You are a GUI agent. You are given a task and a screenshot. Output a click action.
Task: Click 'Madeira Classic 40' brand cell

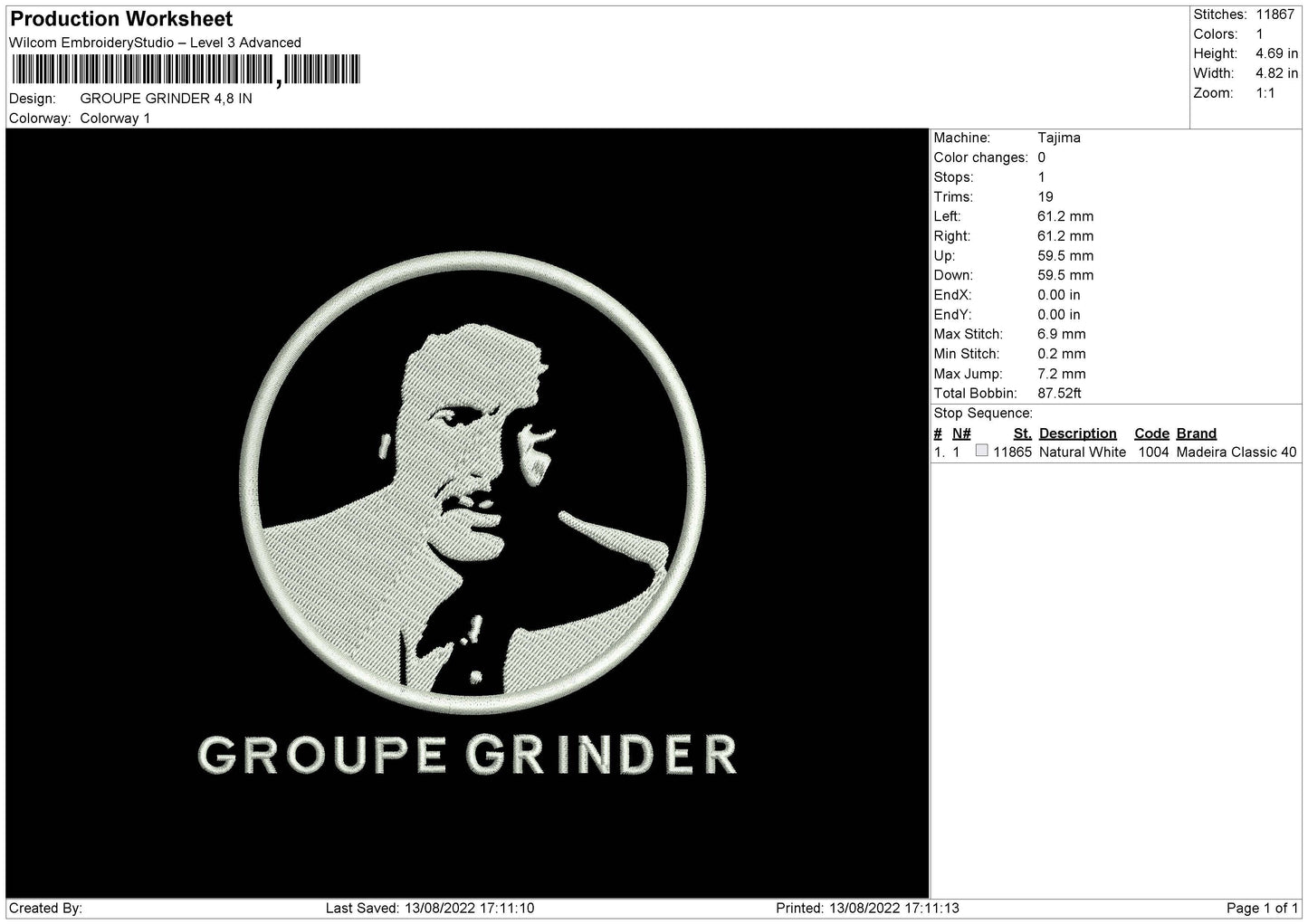point(1236,452)
